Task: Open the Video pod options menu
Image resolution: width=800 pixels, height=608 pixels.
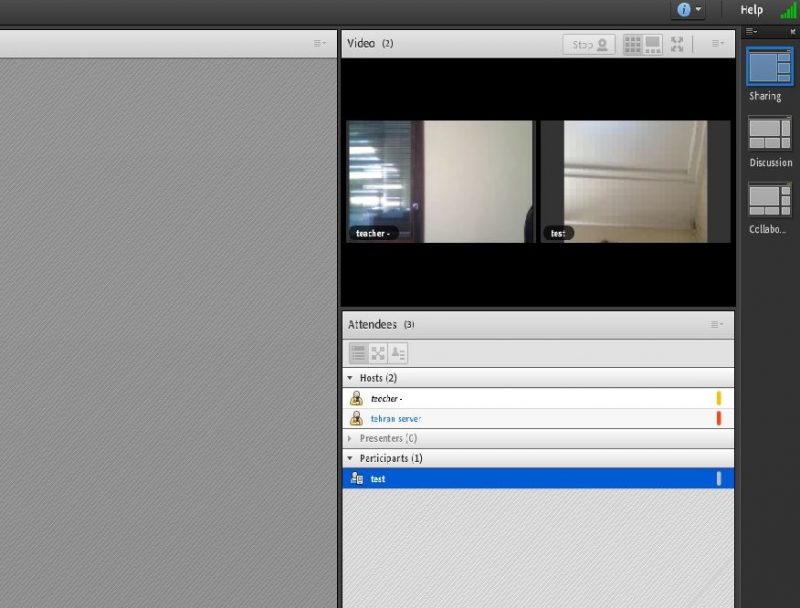Action: tap(717, 44)
